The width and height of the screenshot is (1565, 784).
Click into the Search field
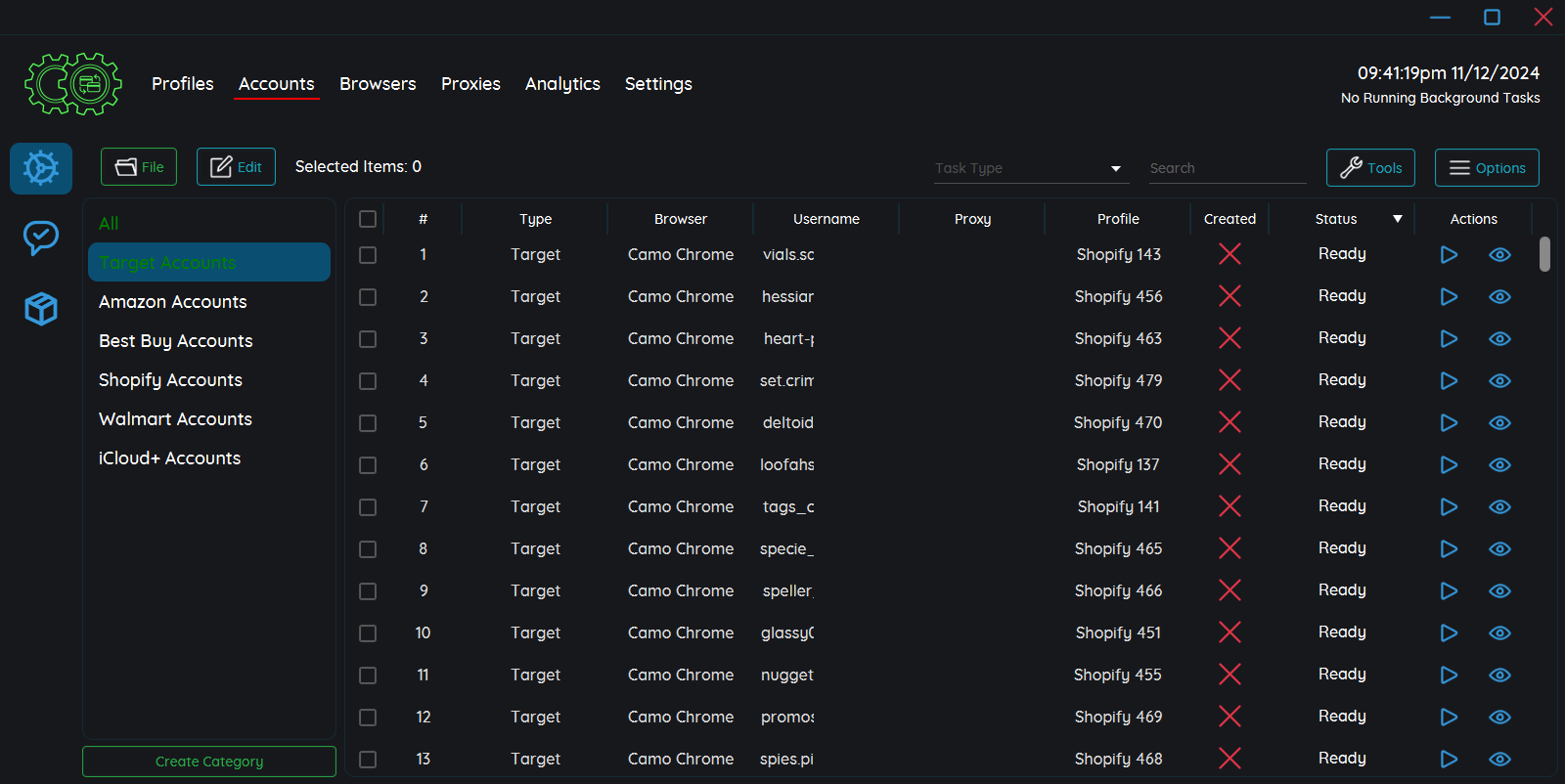pyautogui.click(x=1227, y=168)
